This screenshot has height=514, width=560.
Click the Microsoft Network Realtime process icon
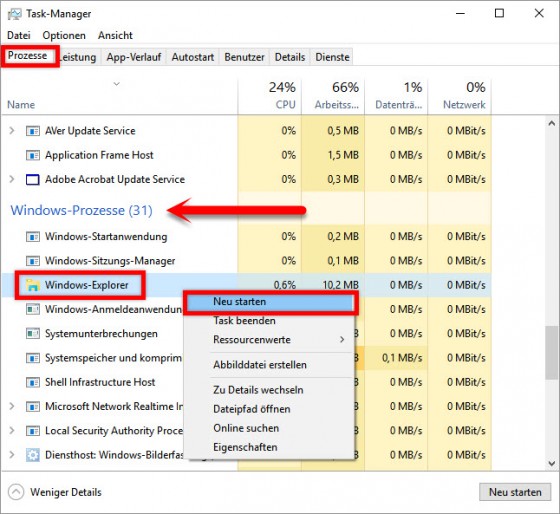pyautogui.click(x=33, y=406)
